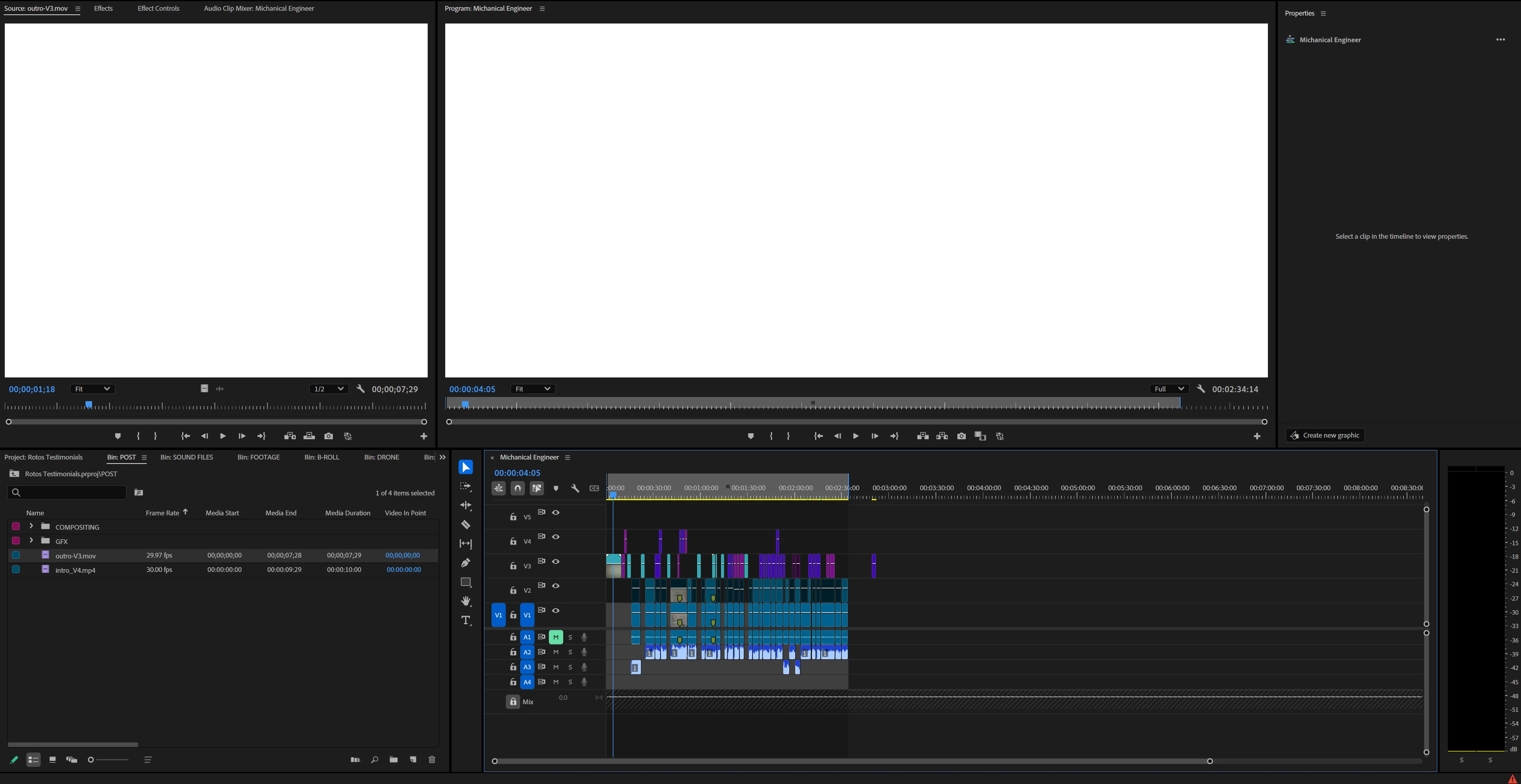This screenshot has width=1521, height=784.
Task: Expand the COMPOSITING bin folder
Action: 31,526
